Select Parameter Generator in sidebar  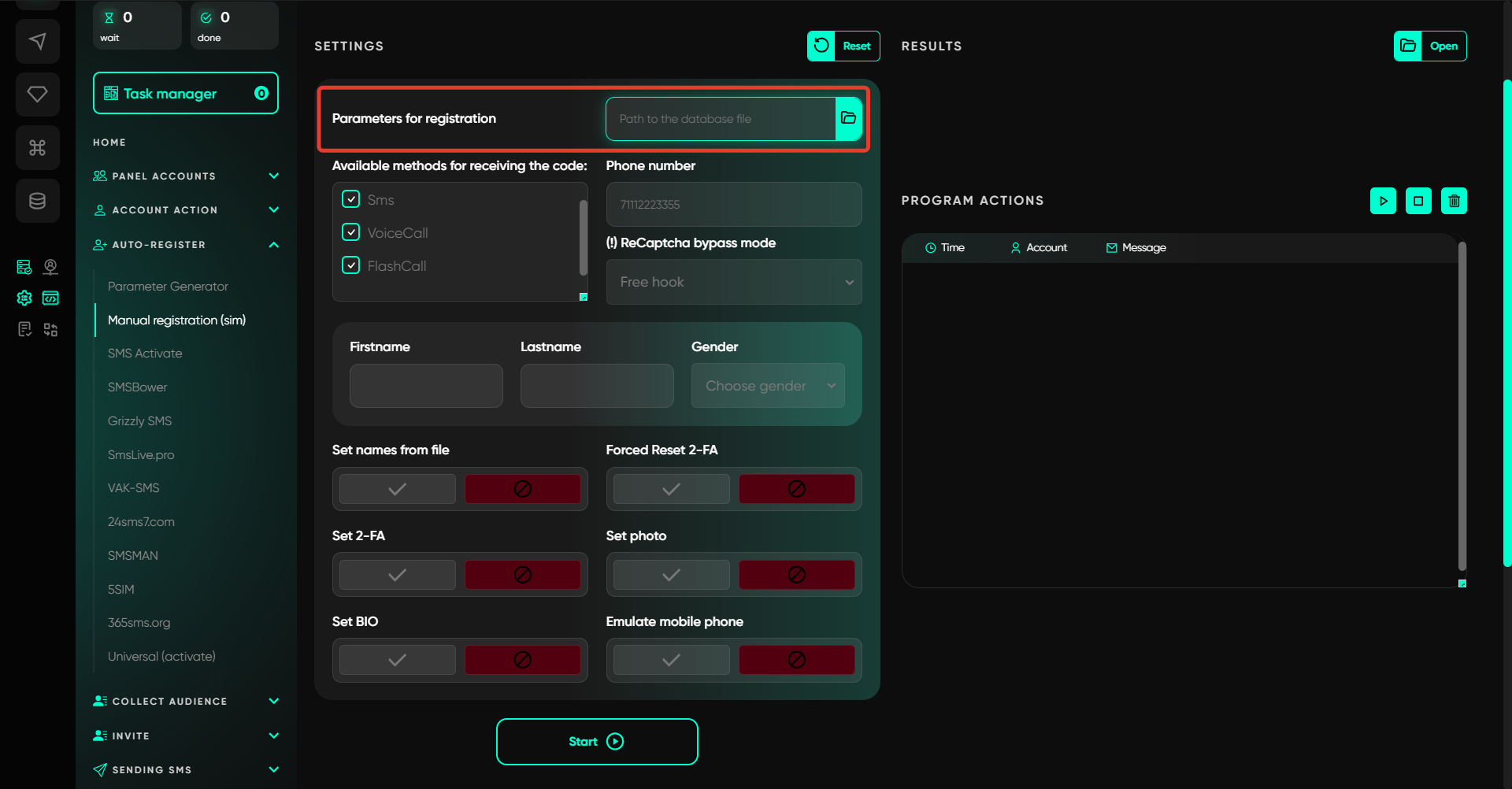click(x=168, y=287)
